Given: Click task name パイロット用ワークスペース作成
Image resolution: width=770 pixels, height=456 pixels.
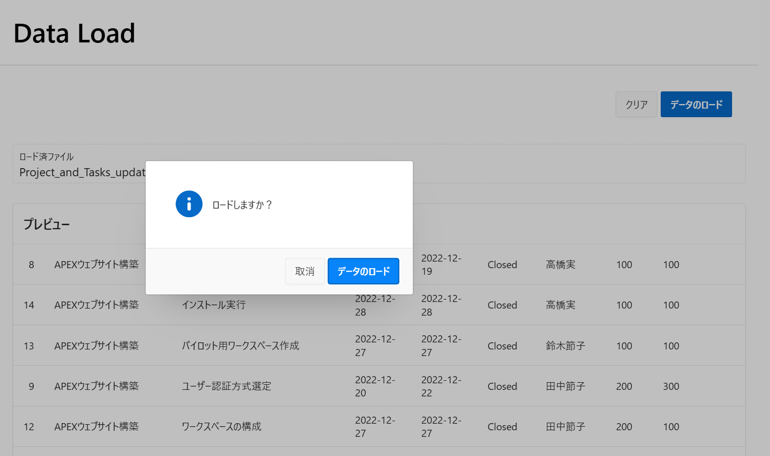Looking at the screenshot, I should 240,346.
